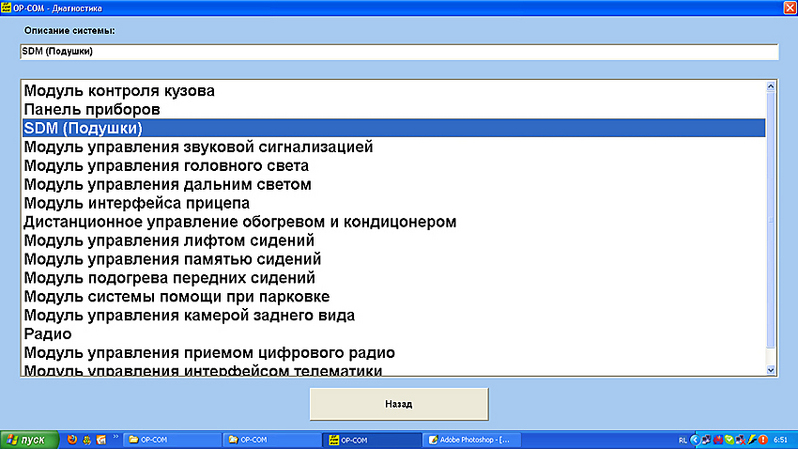Image resolution: width=798 pixels, height=449 pixels.
Task: Choose 'Модуль управления приемом цифрового радио'
Action: (394, 353)
